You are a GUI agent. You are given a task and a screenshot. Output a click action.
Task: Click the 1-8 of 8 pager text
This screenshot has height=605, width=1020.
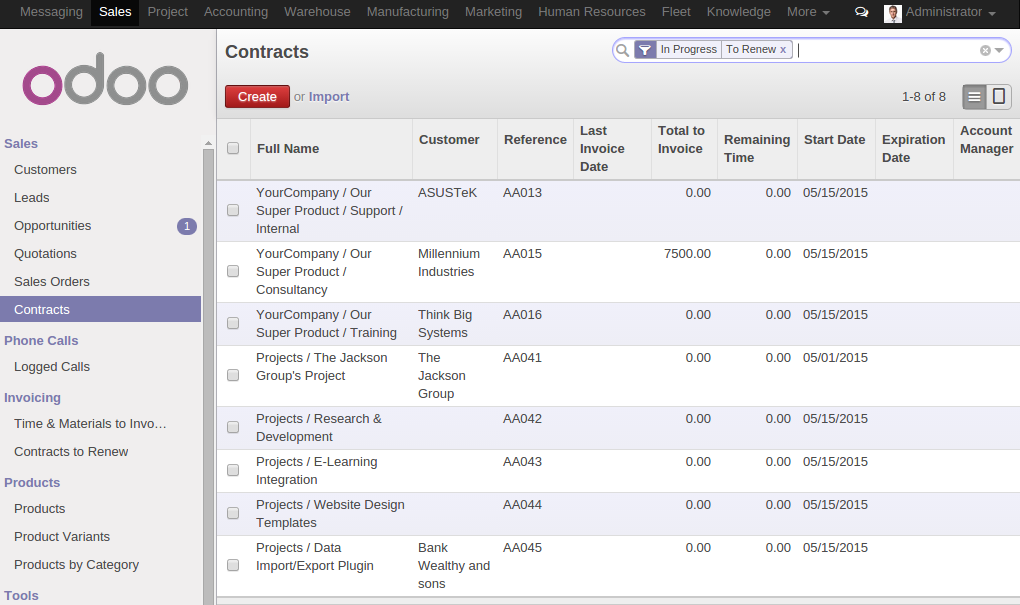pyautogui.click(x=924, y=97)
